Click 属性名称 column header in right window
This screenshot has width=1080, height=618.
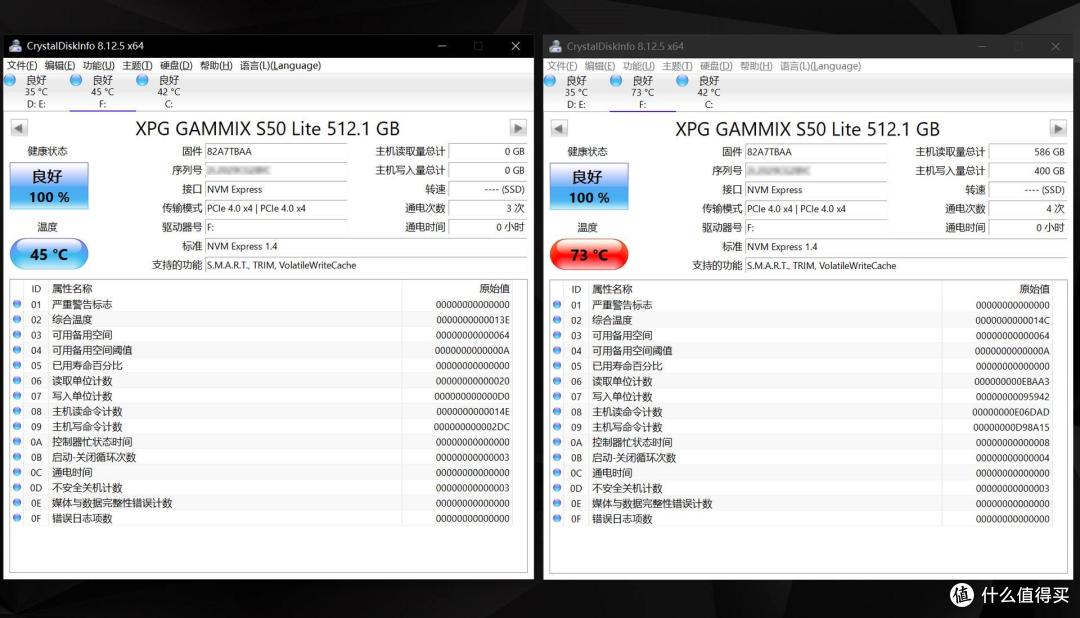(x=612, y=289)
